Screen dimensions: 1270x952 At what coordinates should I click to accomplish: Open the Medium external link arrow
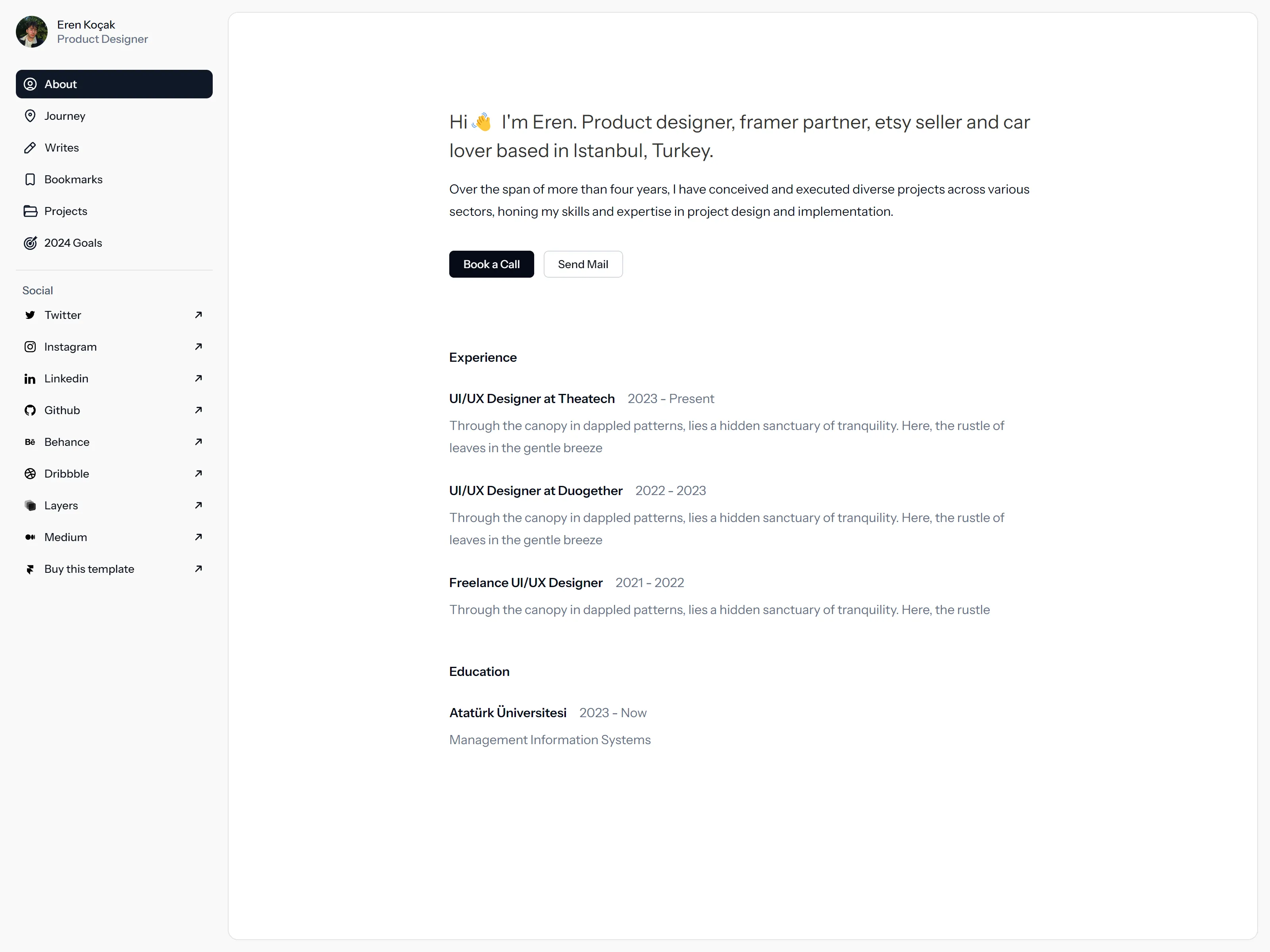coord(199,537)
